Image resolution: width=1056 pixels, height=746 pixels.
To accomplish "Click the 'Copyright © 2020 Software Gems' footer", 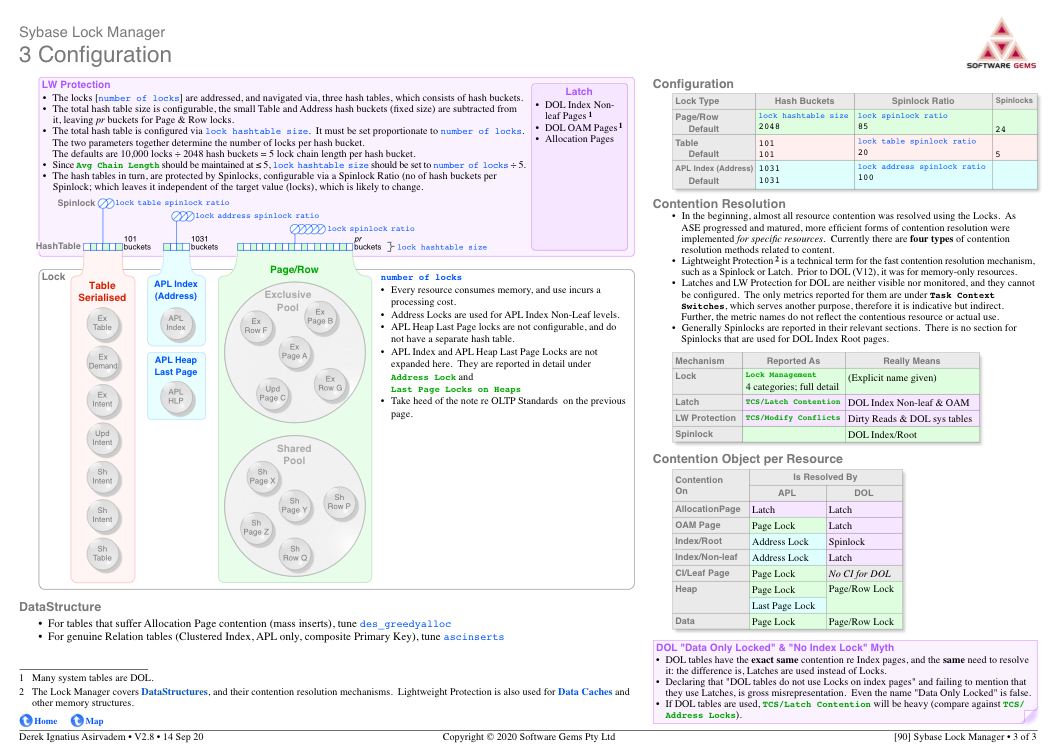I will (x=529, y=737).
